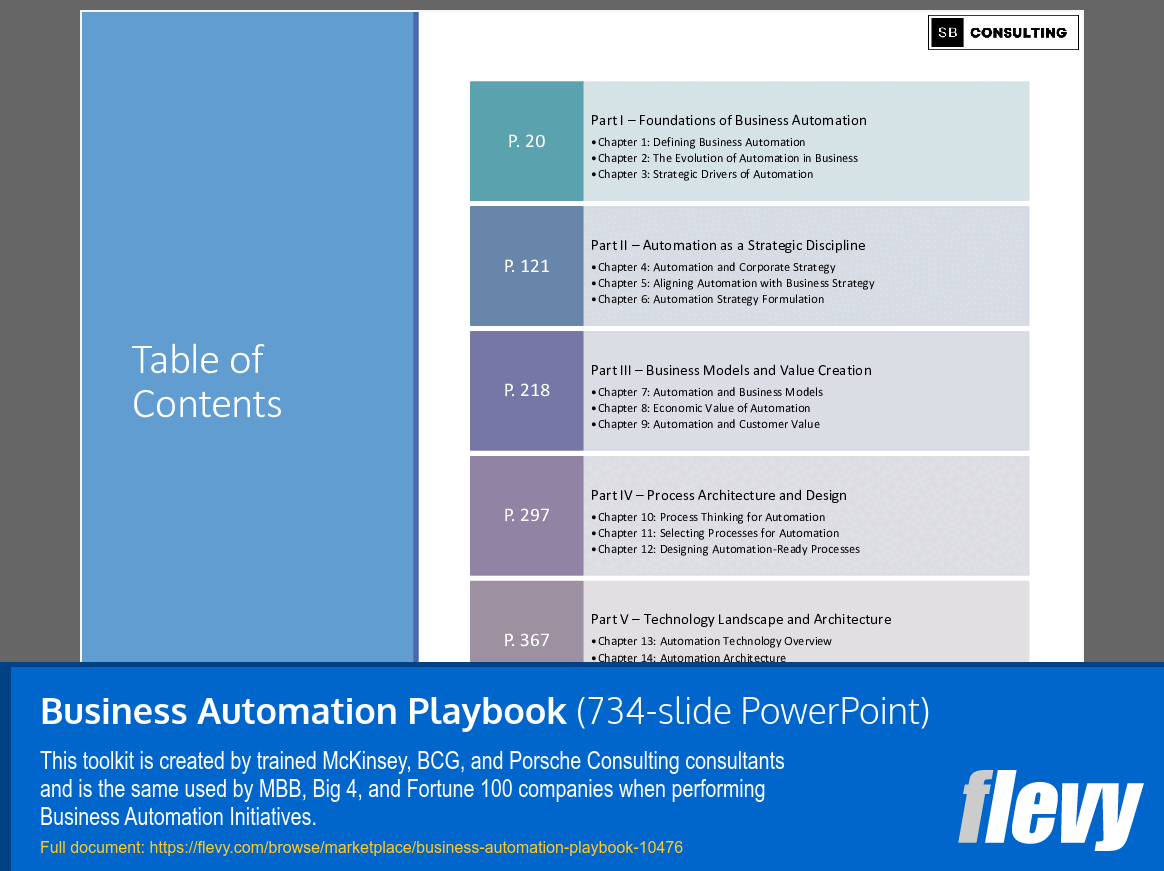Click the P. 121 page marker

pos(526,266)
